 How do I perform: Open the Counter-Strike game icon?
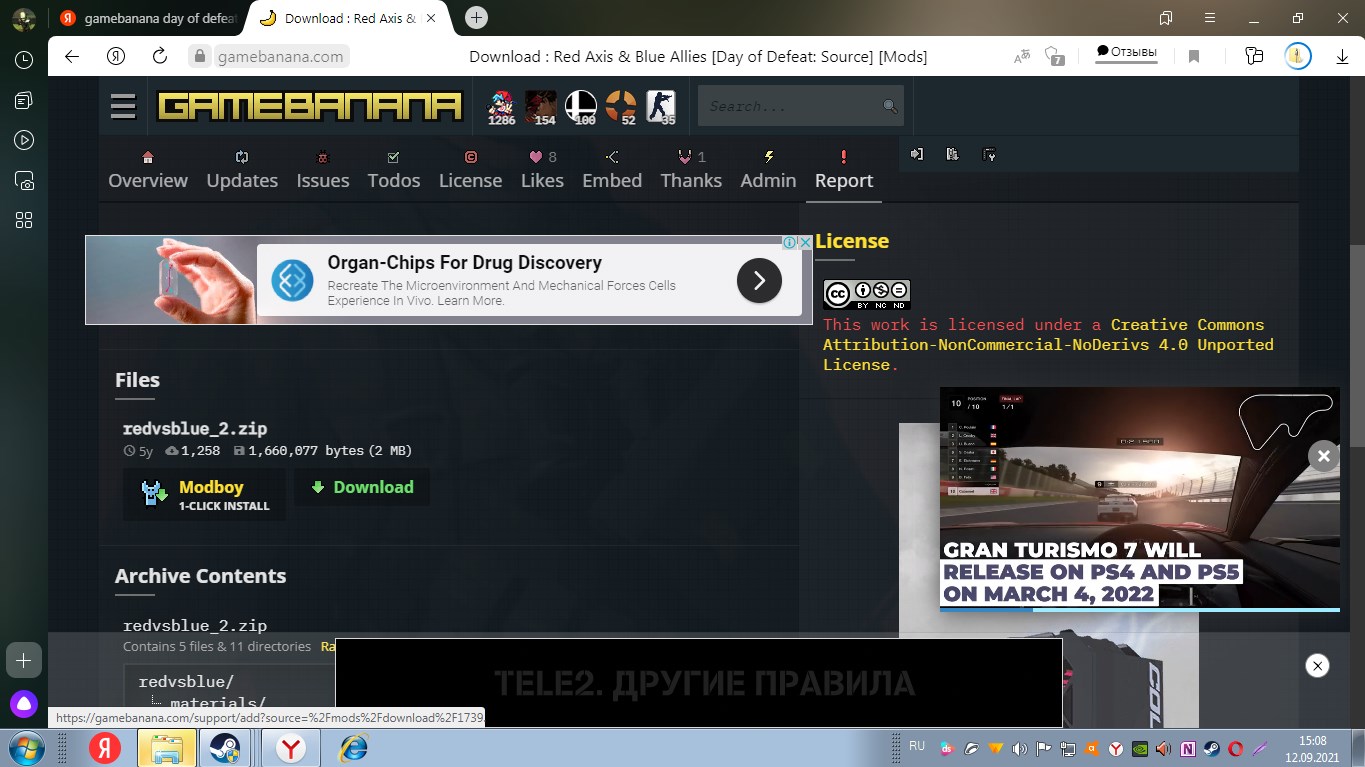tap(661, 106)
